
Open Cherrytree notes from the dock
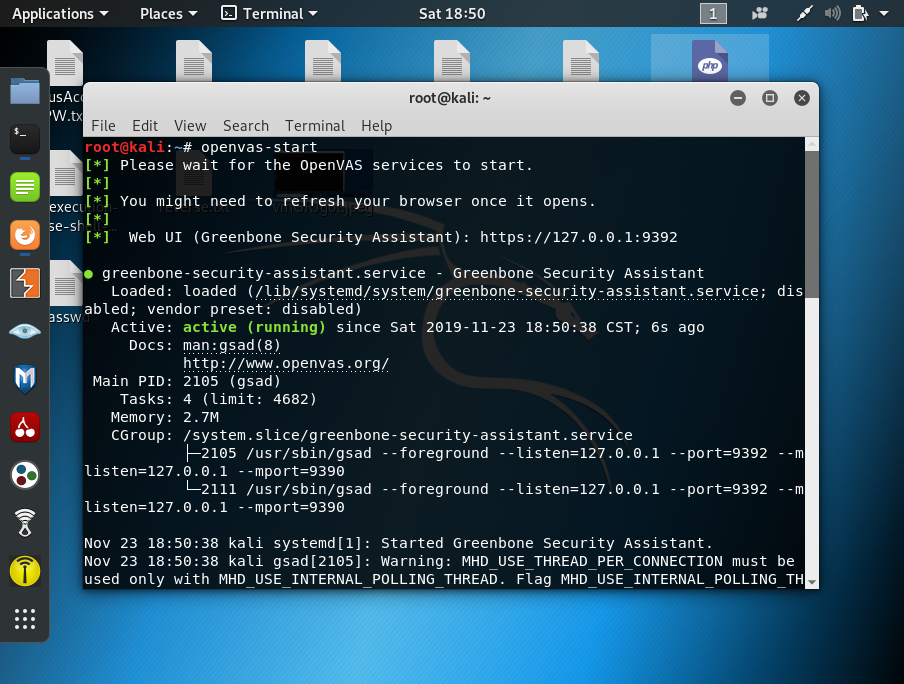[25, 427]
